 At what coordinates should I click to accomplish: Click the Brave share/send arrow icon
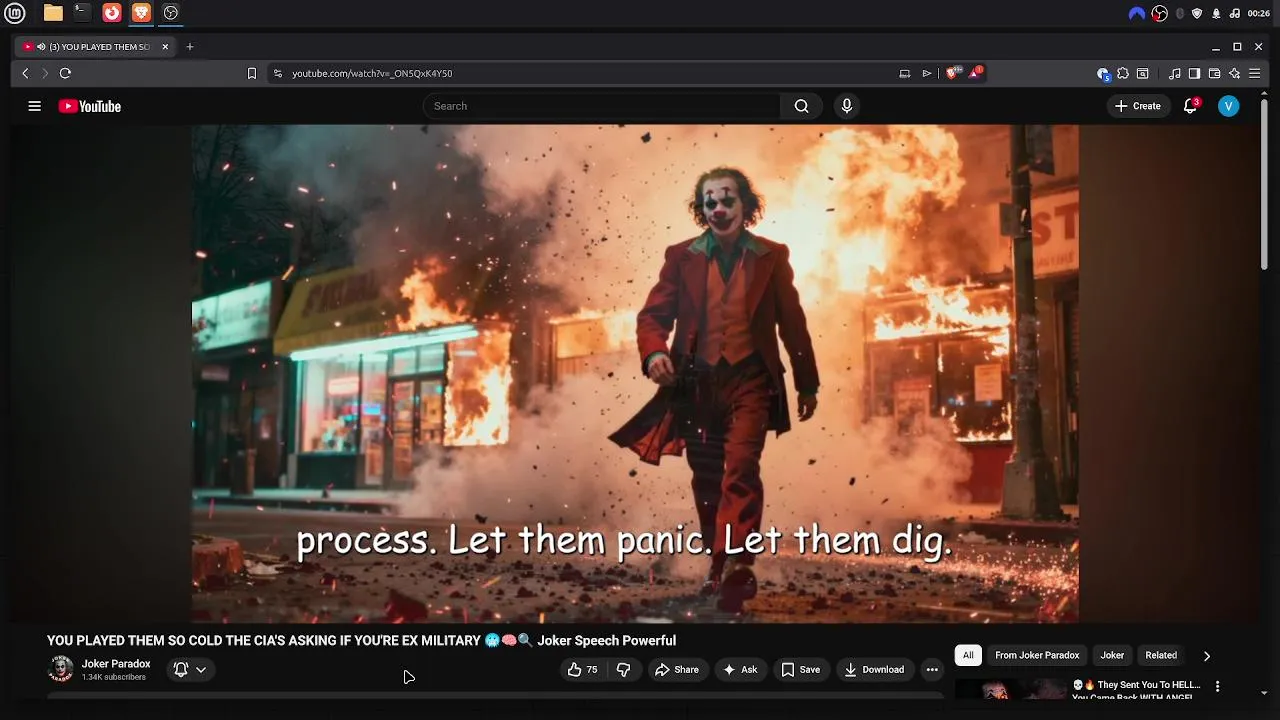click(x=927, y=73)
